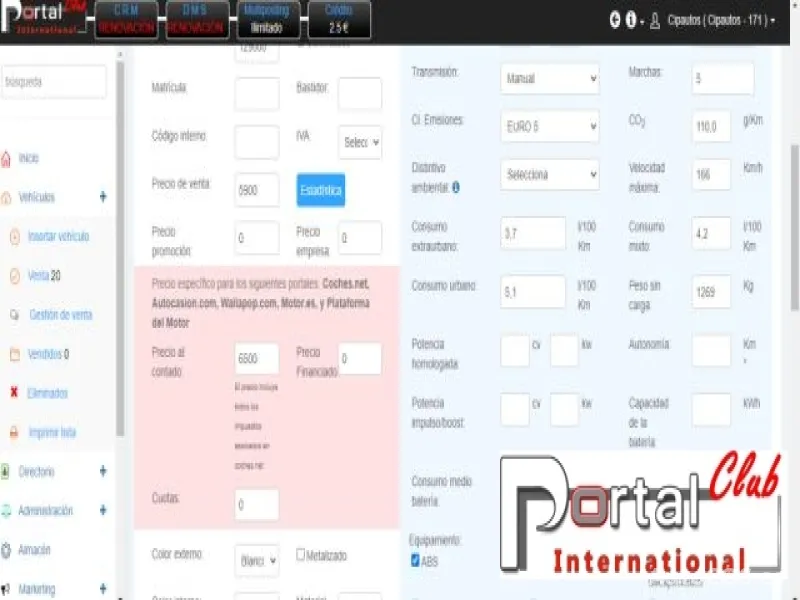This screenshot has width=800, height=600.
Task: Click the Inicio home icon in sidebar
Action: click(x=7, y=159)
